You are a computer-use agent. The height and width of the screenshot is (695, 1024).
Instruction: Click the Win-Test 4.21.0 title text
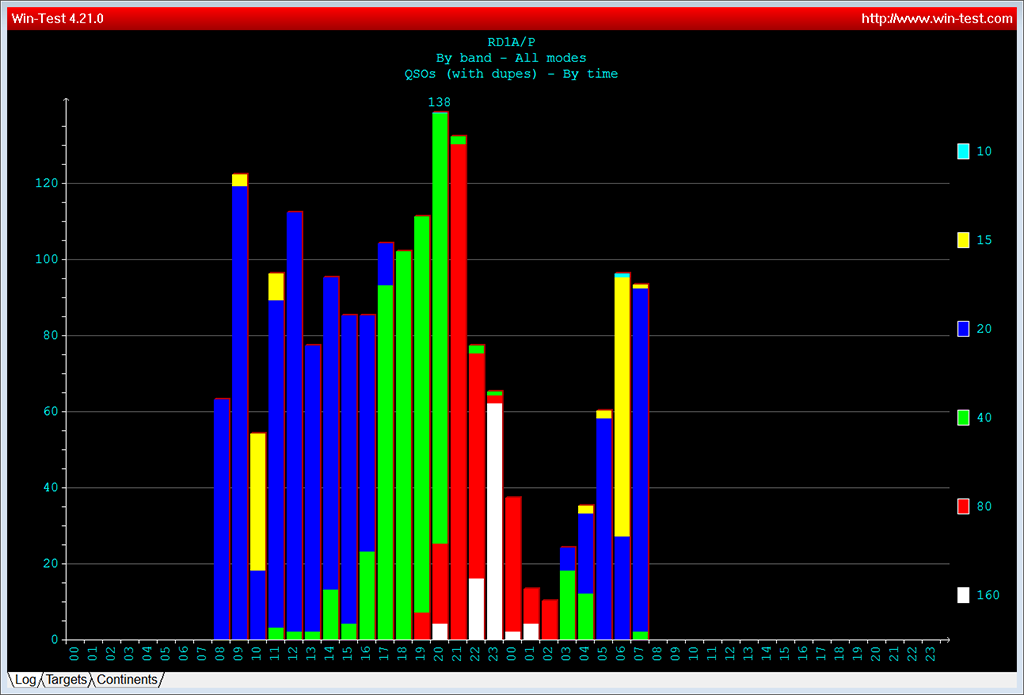[58, 18]
